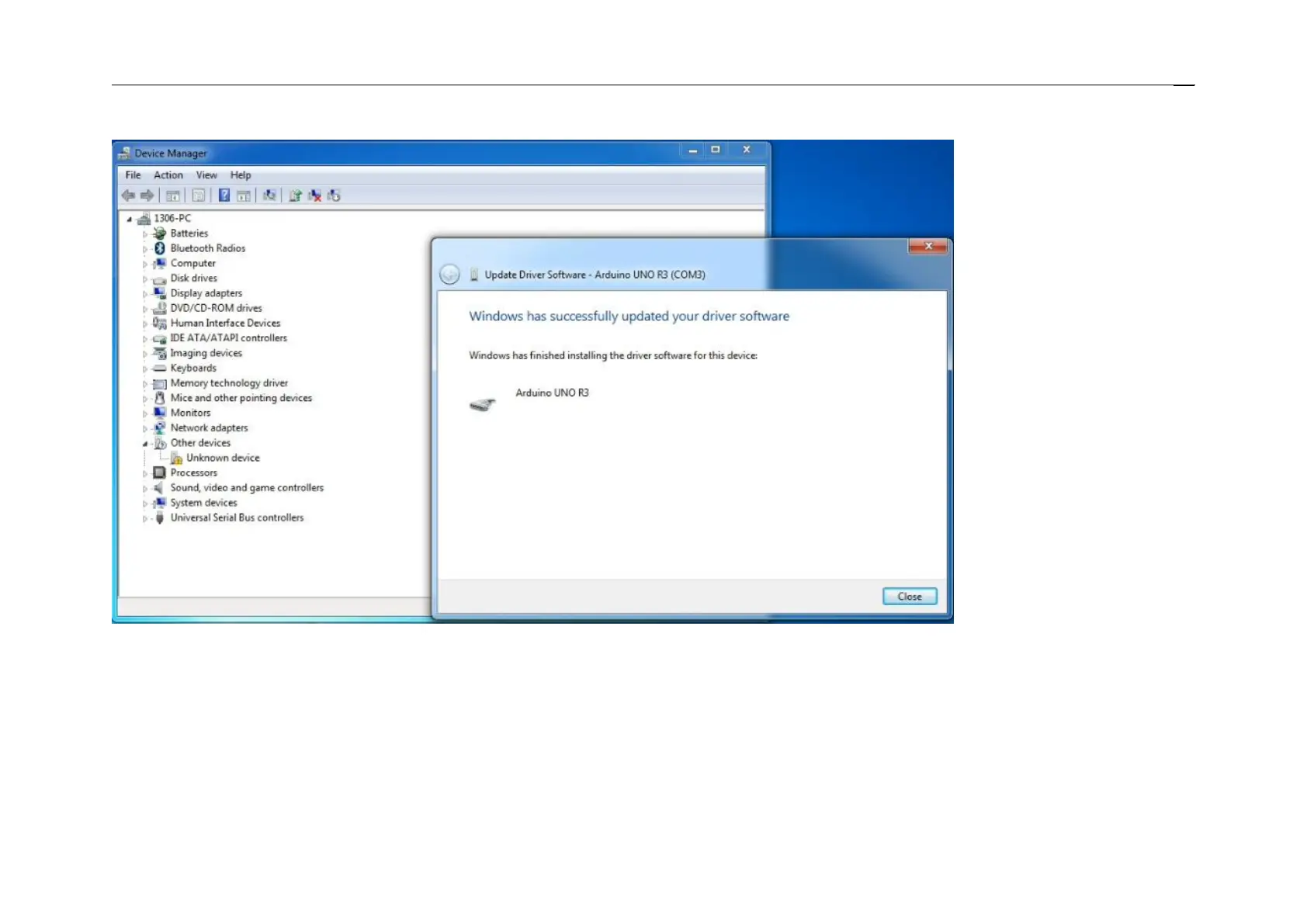1307x924 pixels.
Task: Select the "DVD/CD-ROM drives" category label
Action: (x=217, y=308)
